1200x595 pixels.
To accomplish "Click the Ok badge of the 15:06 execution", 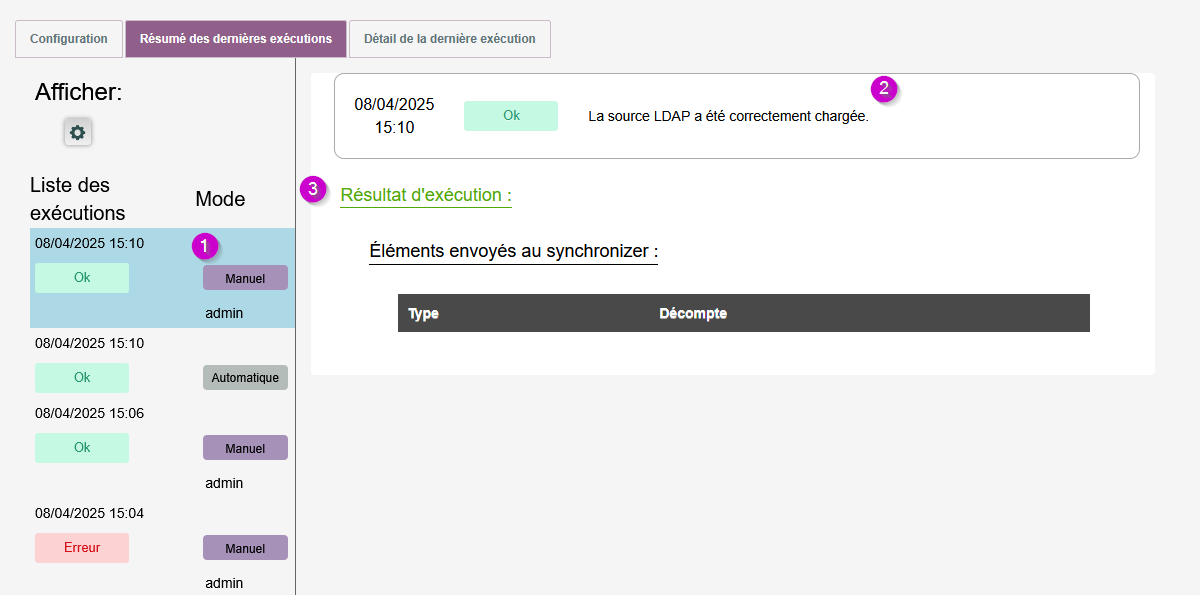I will 82,448.
